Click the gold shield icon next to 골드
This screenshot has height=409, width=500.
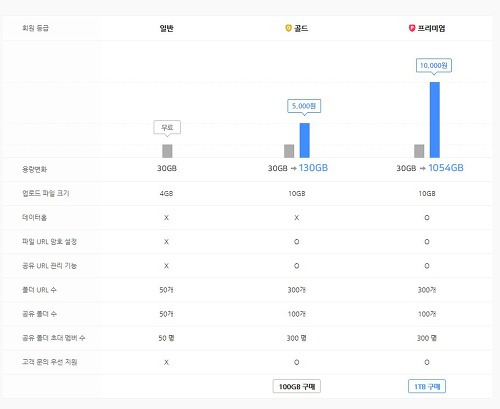point(289,28)
